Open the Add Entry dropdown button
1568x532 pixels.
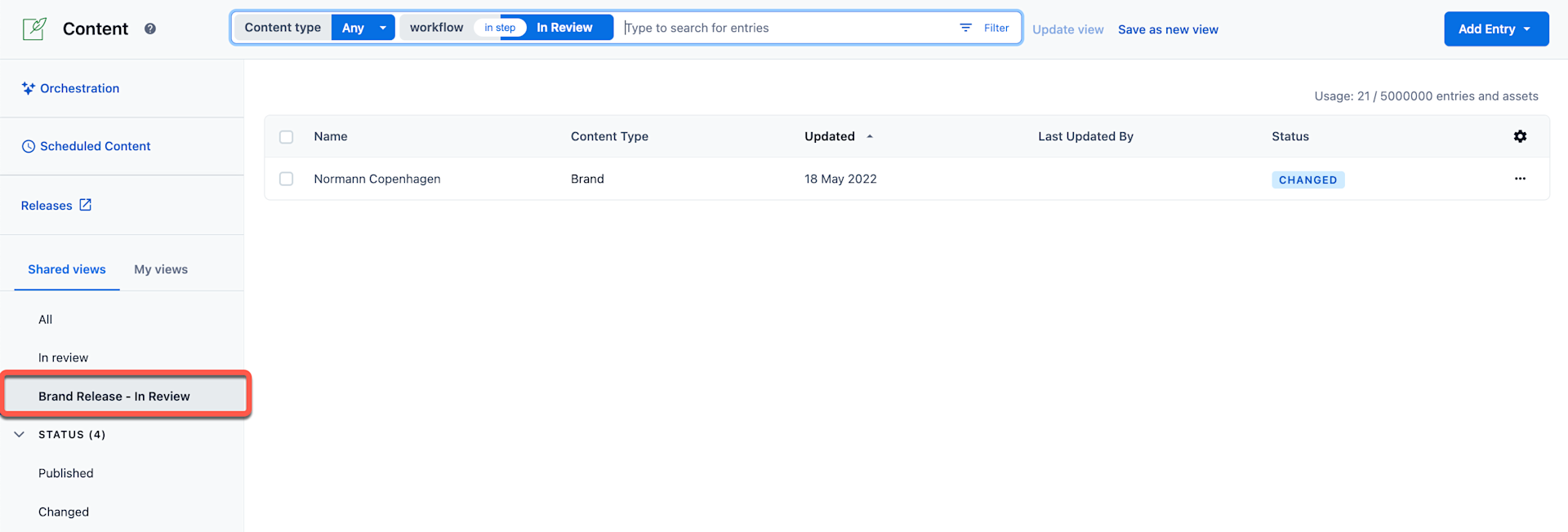pyautogui.click(x=1496, y=29)
